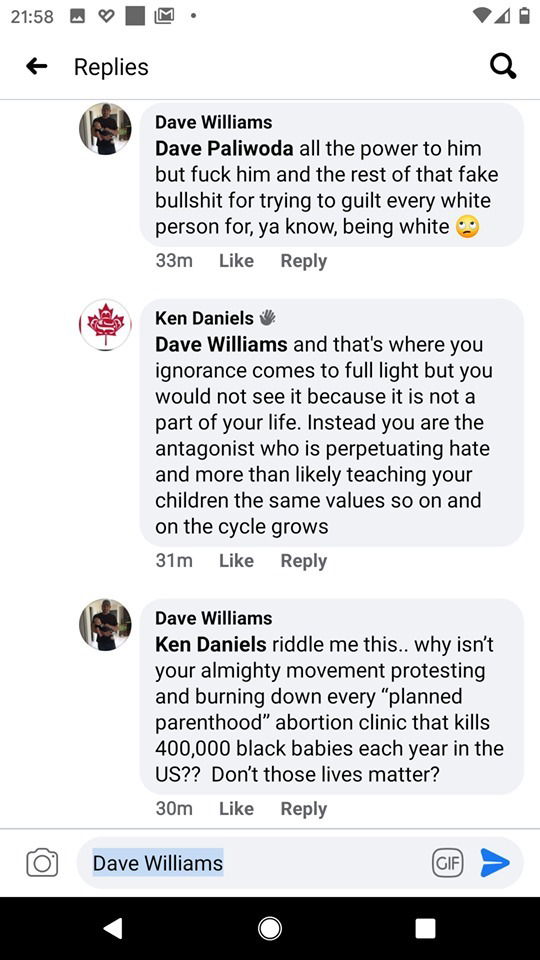Like Dave Williams' 33m comment
540x960 pixels.
[236, 261]
